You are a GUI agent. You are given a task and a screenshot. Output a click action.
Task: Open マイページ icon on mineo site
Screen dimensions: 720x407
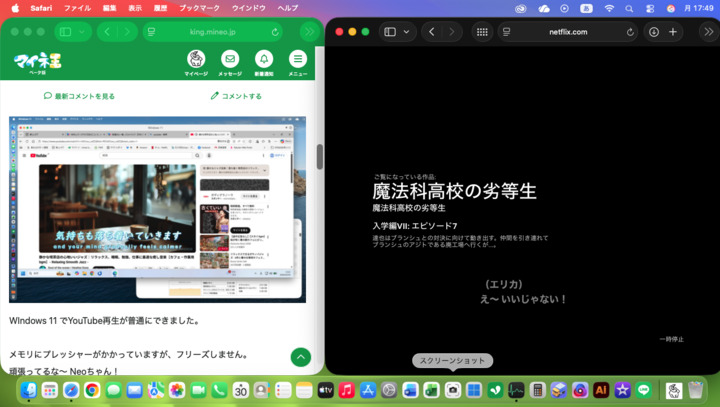tap(196, 63)
